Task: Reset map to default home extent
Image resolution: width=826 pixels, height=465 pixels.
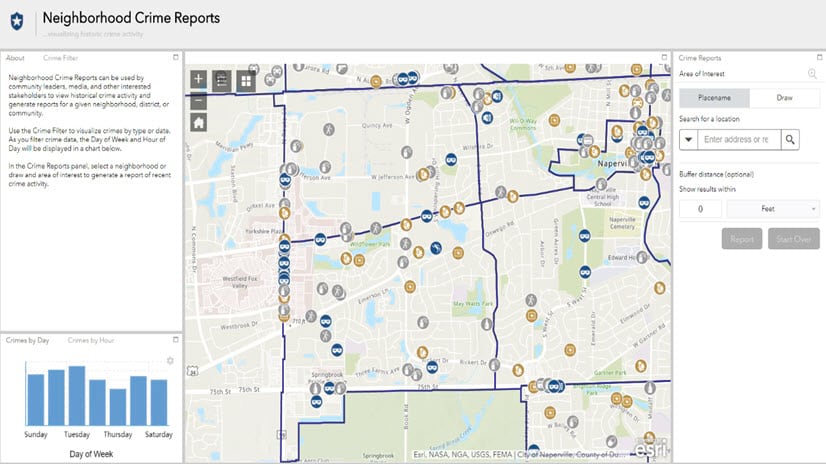Action: pyautogui.click(x=199, y=123)
